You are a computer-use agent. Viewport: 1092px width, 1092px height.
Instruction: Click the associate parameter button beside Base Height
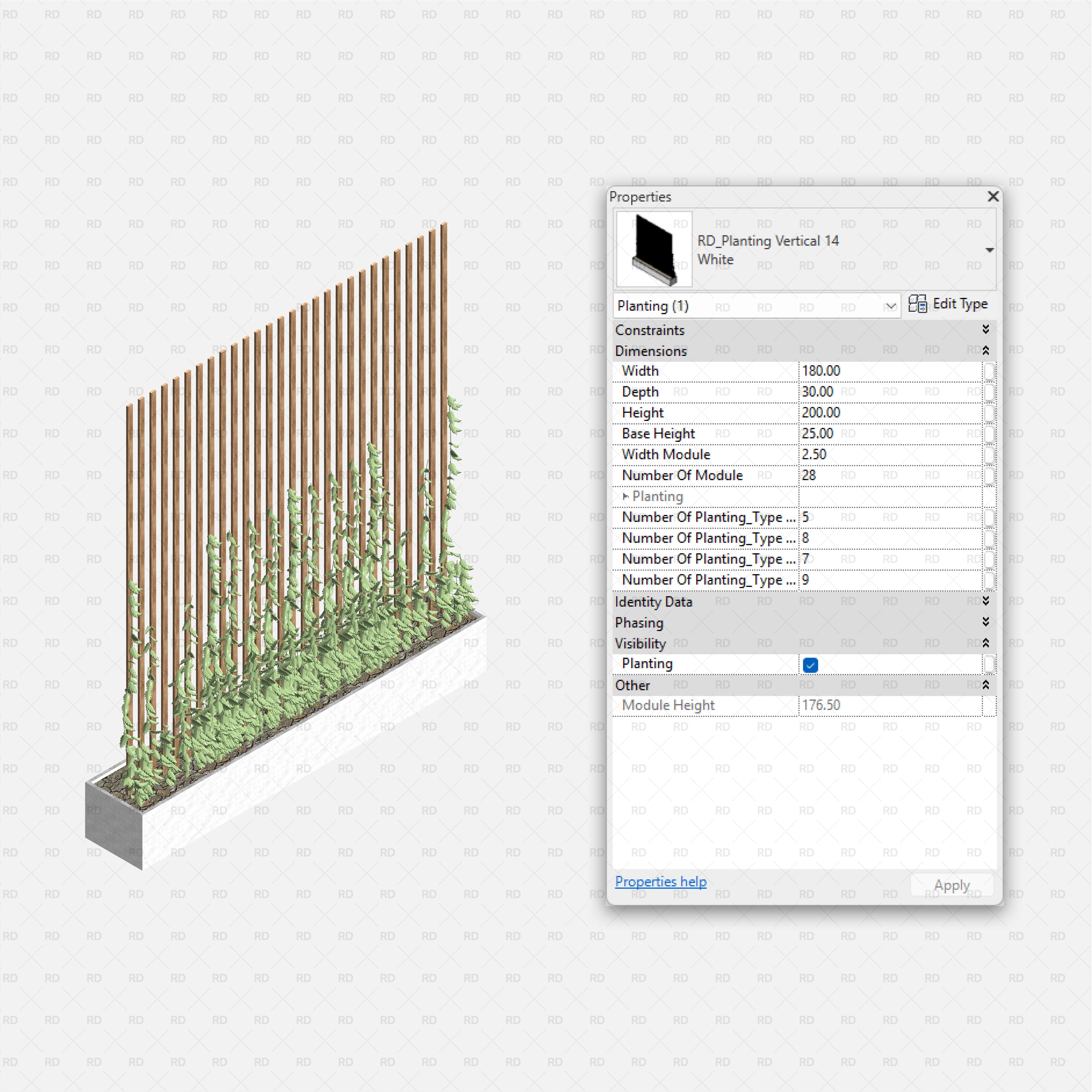tap(990, 433)
